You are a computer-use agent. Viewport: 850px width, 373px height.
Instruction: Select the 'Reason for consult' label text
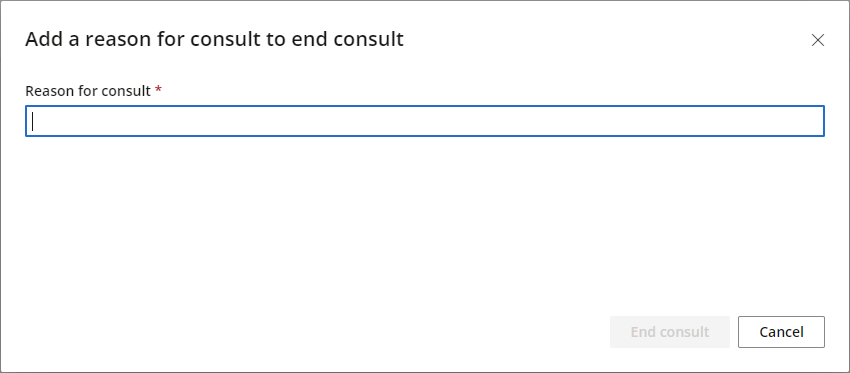[x=88, y=91]
